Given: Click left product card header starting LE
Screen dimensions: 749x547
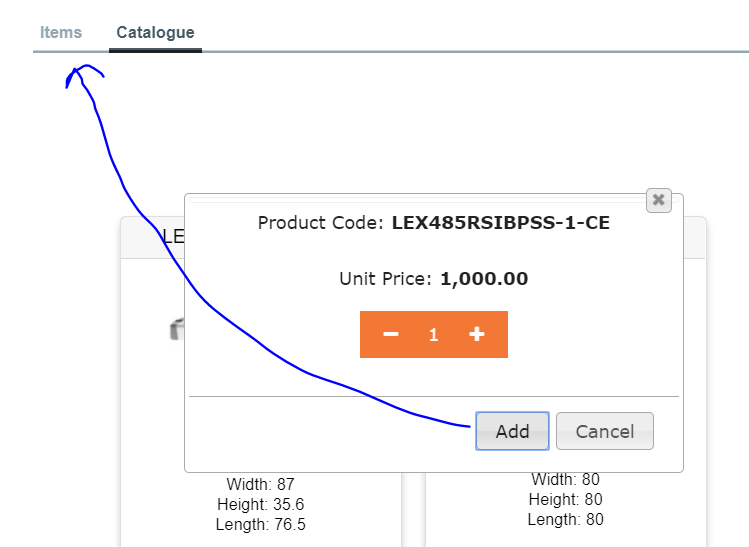Looking at the screenshot, I should 172,237.
